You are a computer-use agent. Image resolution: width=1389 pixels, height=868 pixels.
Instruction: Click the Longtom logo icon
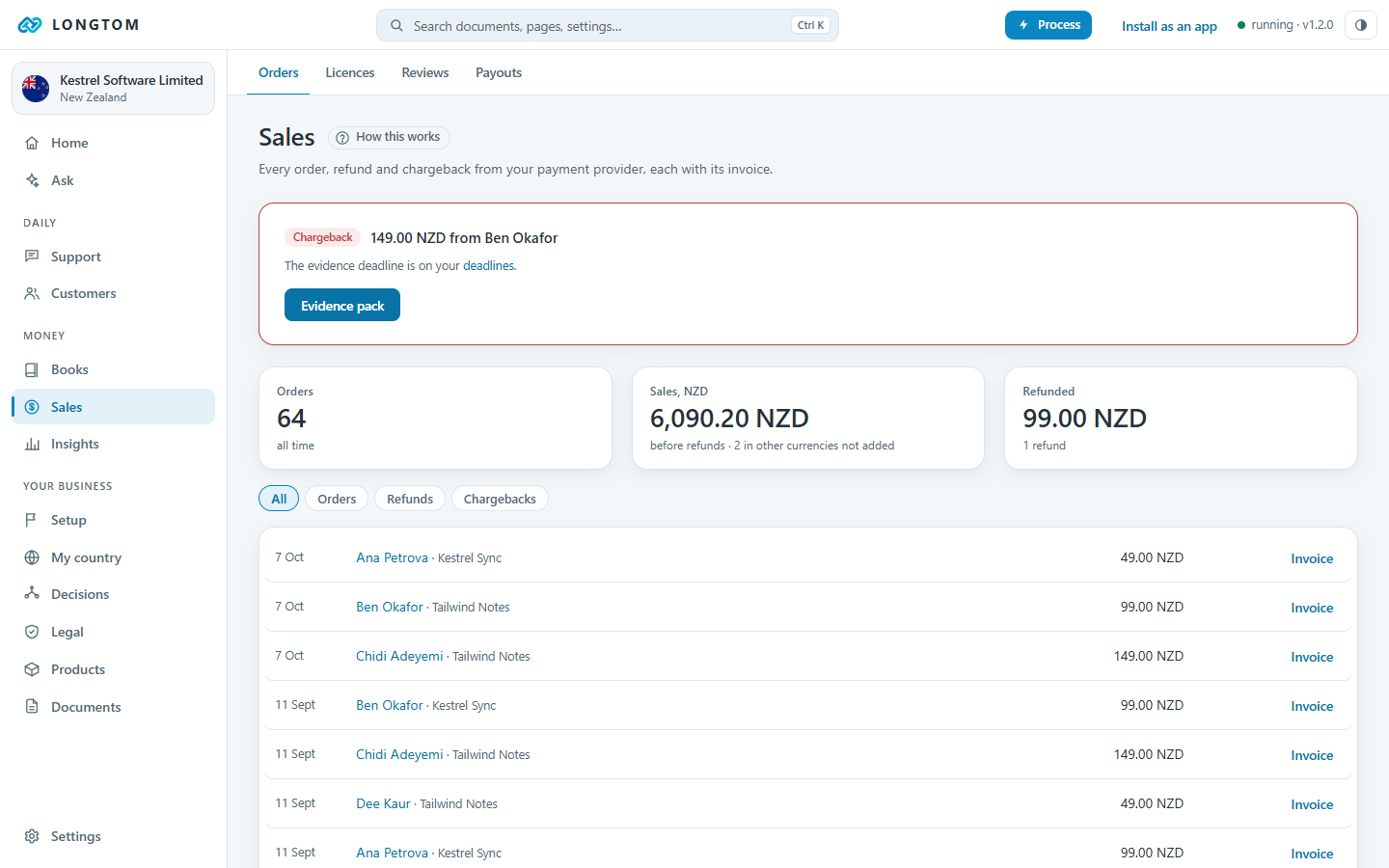tap(30, 25)
